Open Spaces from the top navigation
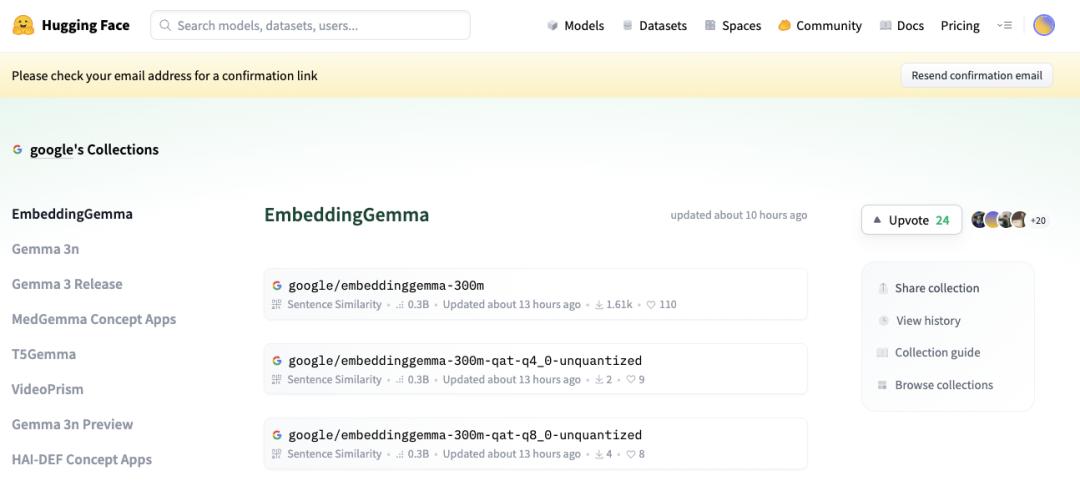1080x486 pixels. [x=732, y=25]
